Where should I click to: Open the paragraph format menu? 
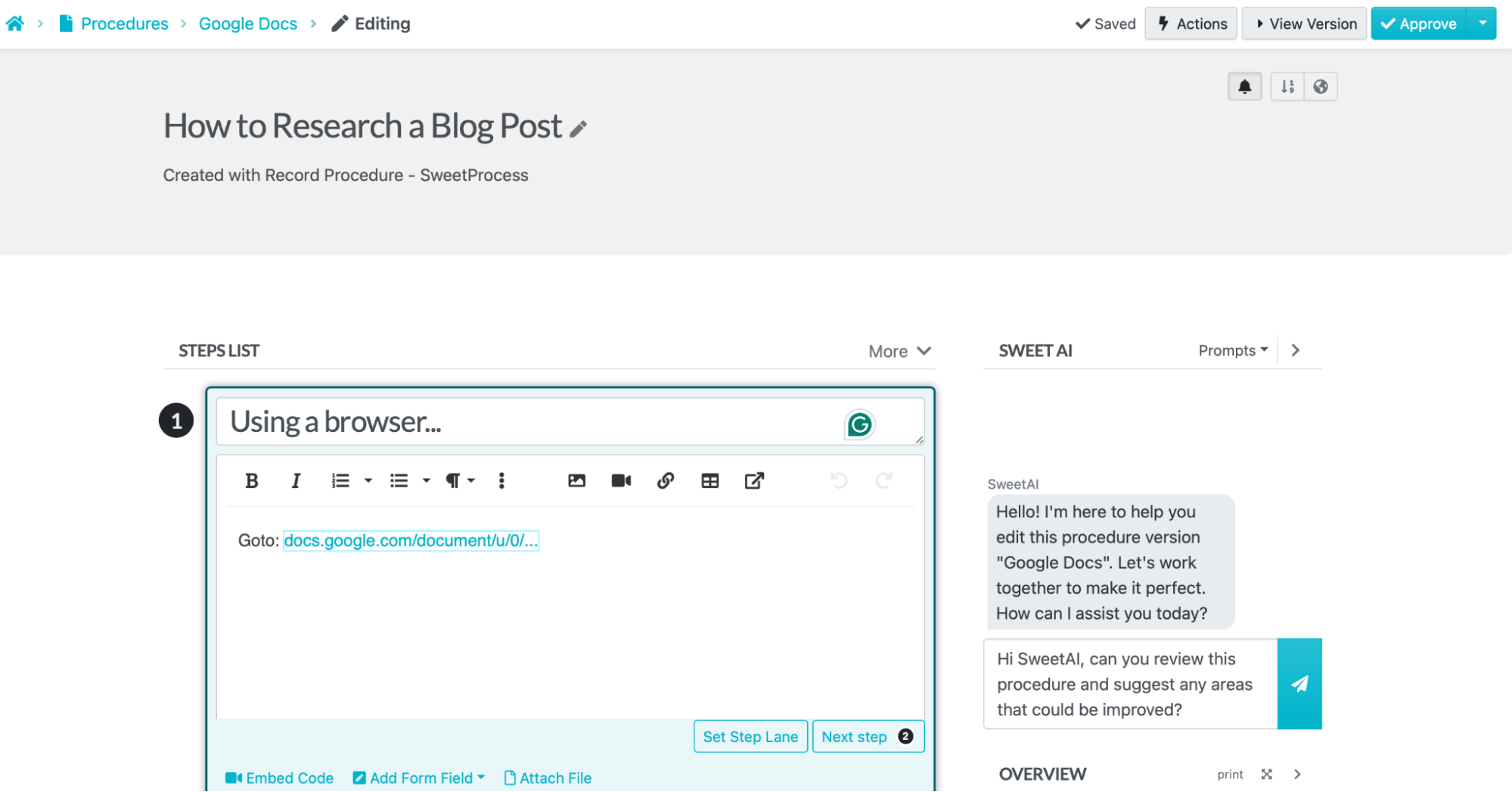tap(459, 480)
